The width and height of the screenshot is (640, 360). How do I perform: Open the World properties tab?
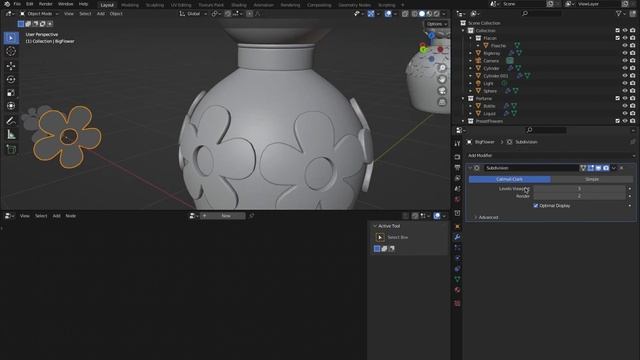point(457,199)
